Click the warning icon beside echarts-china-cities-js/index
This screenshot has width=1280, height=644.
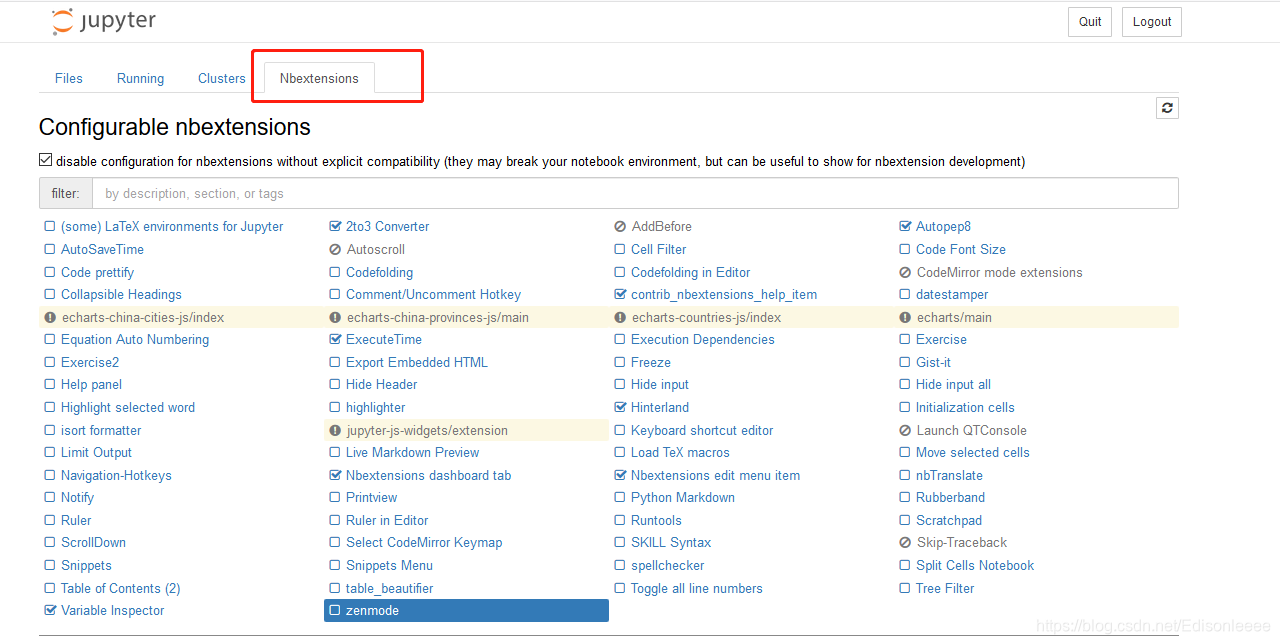click(x=50, y=318)
